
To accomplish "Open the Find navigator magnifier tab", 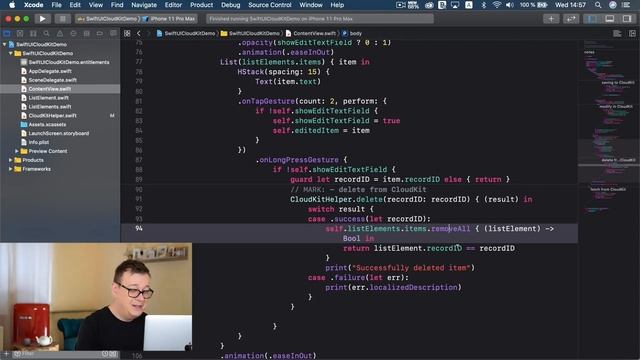I will pyautogui.click(x=47, y=33).
